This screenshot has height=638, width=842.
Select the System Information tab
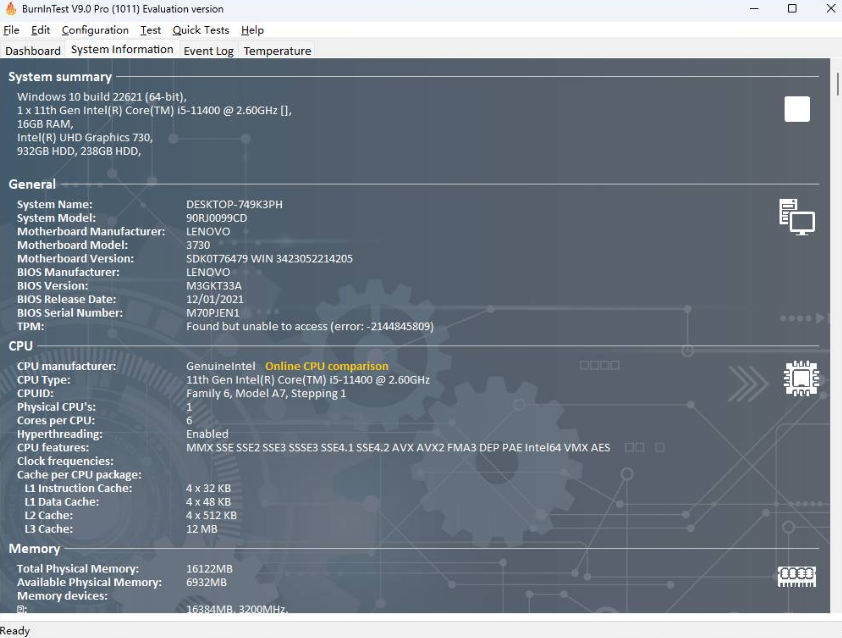click(122, 50)
